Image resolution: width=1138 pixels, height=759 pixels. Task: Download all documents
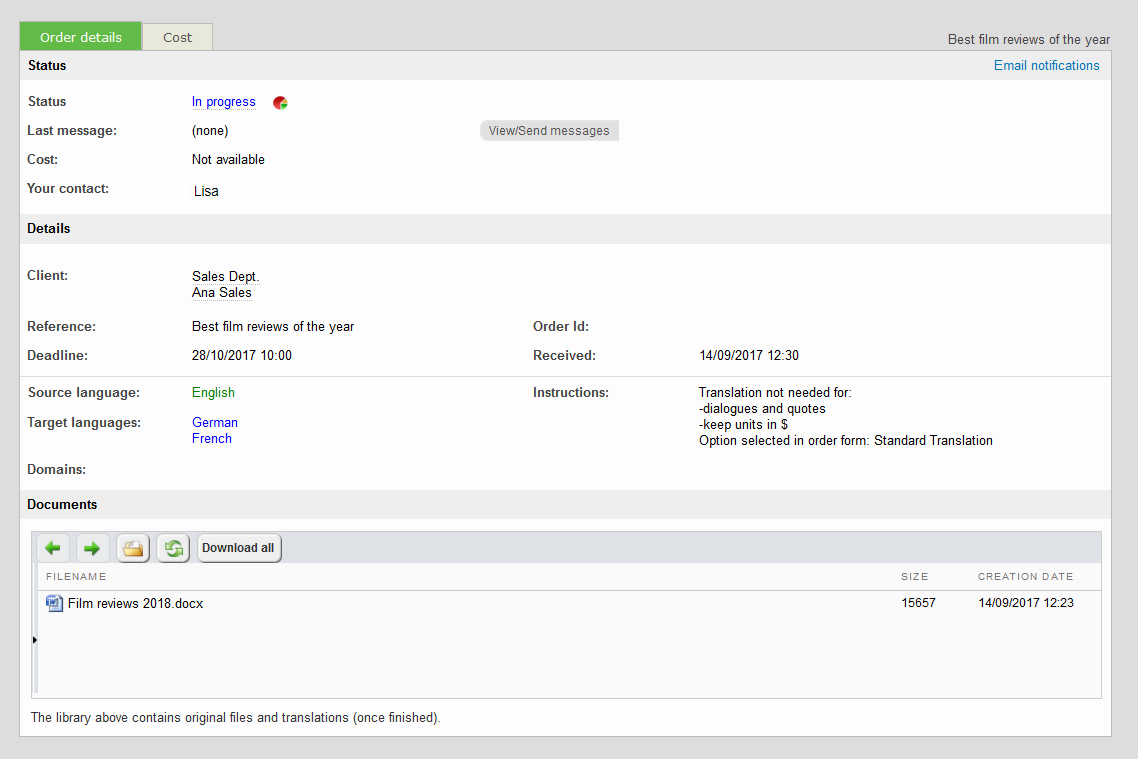pos(238,548)
